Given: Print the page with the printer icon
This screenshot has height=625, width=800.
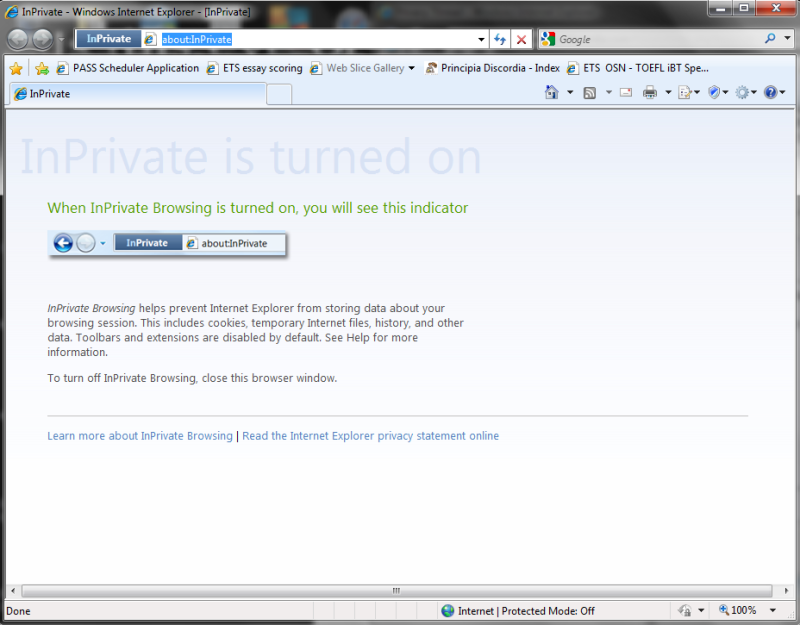Looking at the screenshot, I should [x=650, y=92].
